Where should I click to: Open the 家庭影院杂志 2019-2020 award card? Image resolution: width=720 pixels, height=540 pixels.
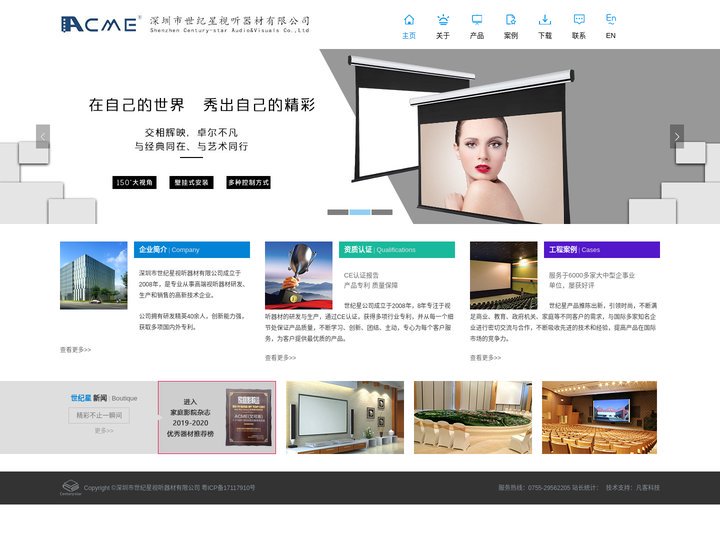tap(217, 417)
